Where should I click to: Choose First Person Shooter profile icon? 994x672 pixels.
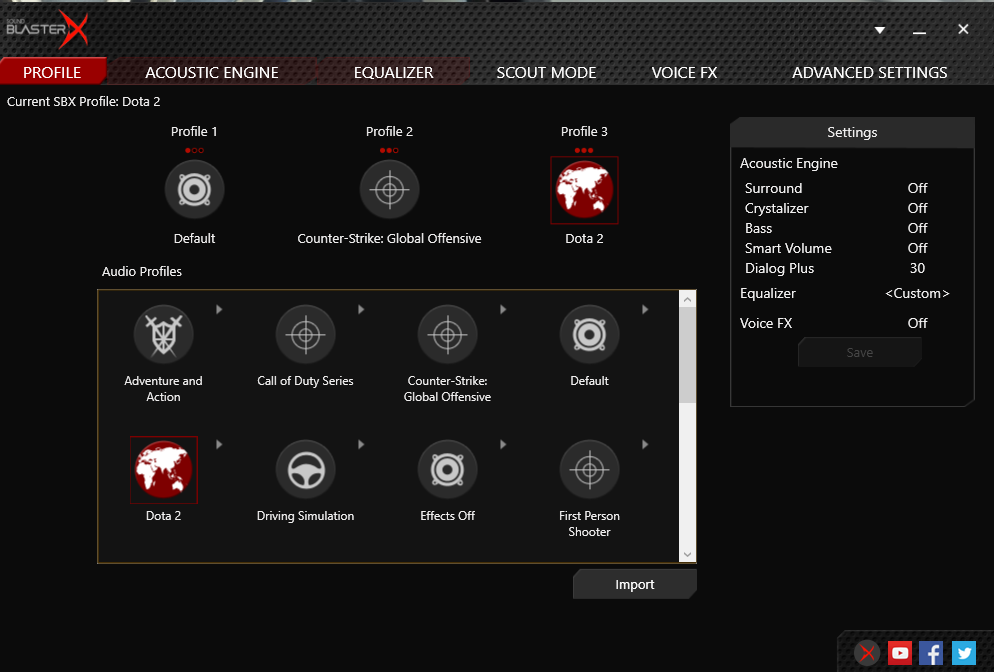click(589, 470)
